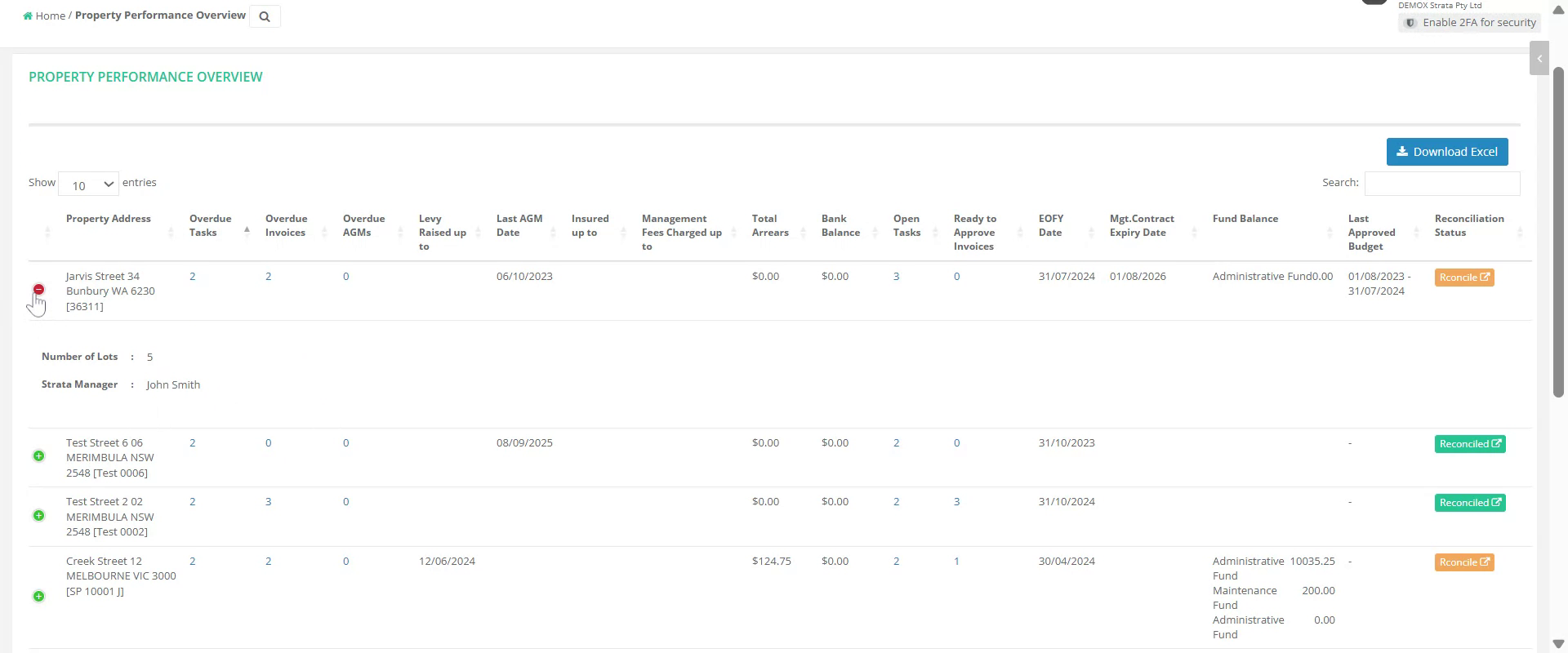Sort by Mgt.Contract Expiry Date column
Screen dimensions: 1568x653
coord(1142,225)
